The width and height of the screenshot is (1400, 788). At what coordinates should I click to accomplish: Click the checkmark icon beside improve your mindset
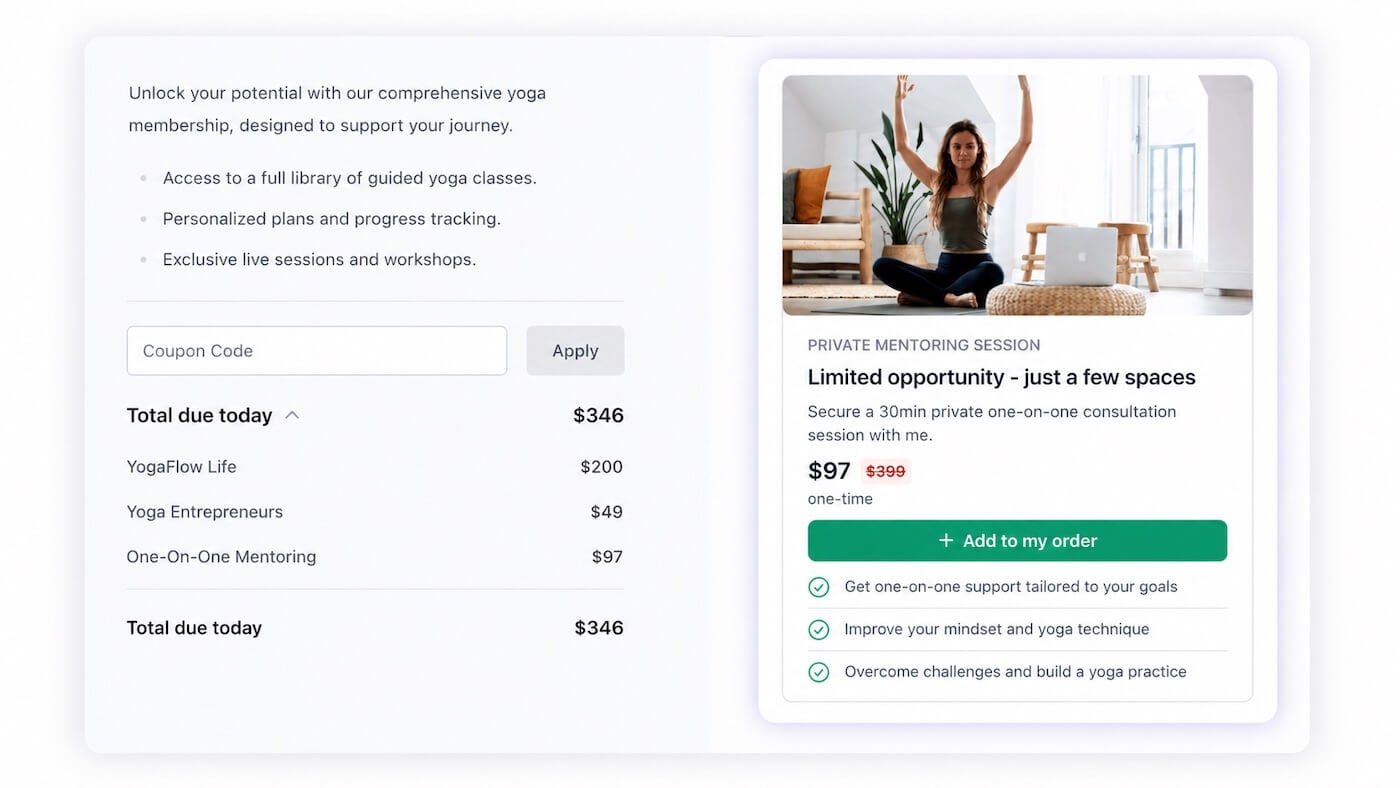819,630
